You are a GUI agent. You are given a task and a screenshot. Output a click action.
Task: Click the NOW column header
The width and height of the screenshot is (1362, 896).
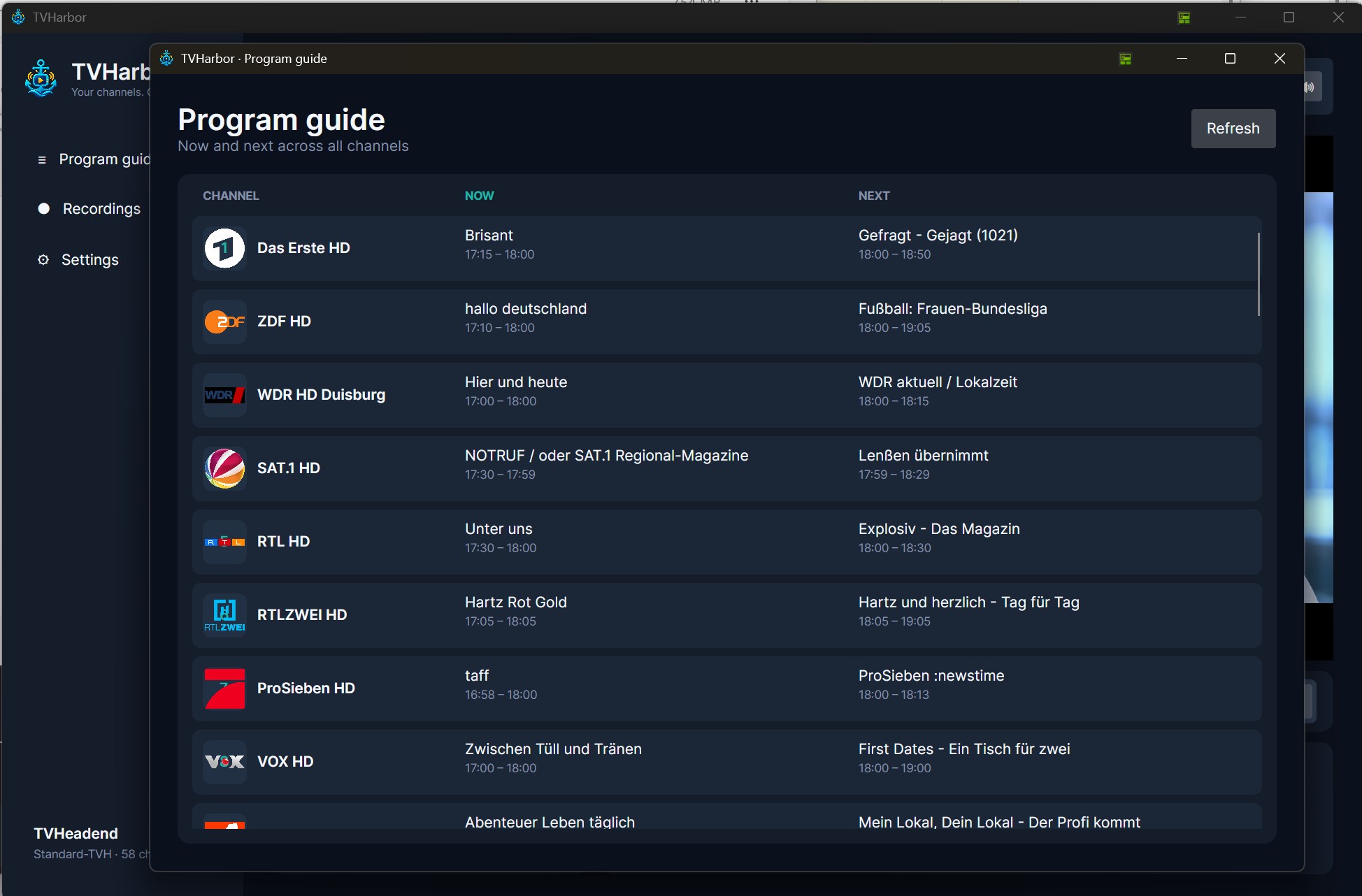(480, 196)
